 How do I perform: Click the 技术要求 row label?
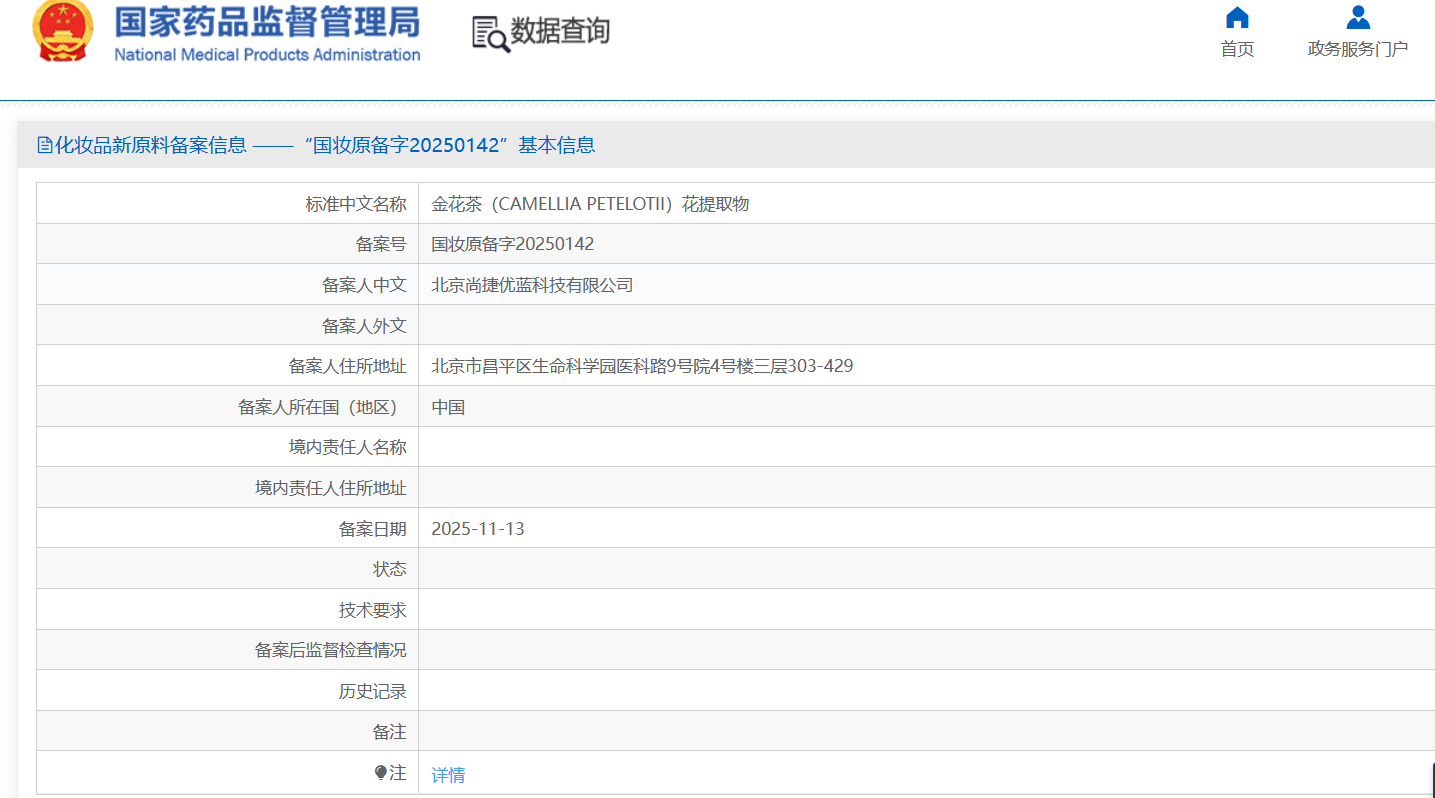click(x=372, y=610)
